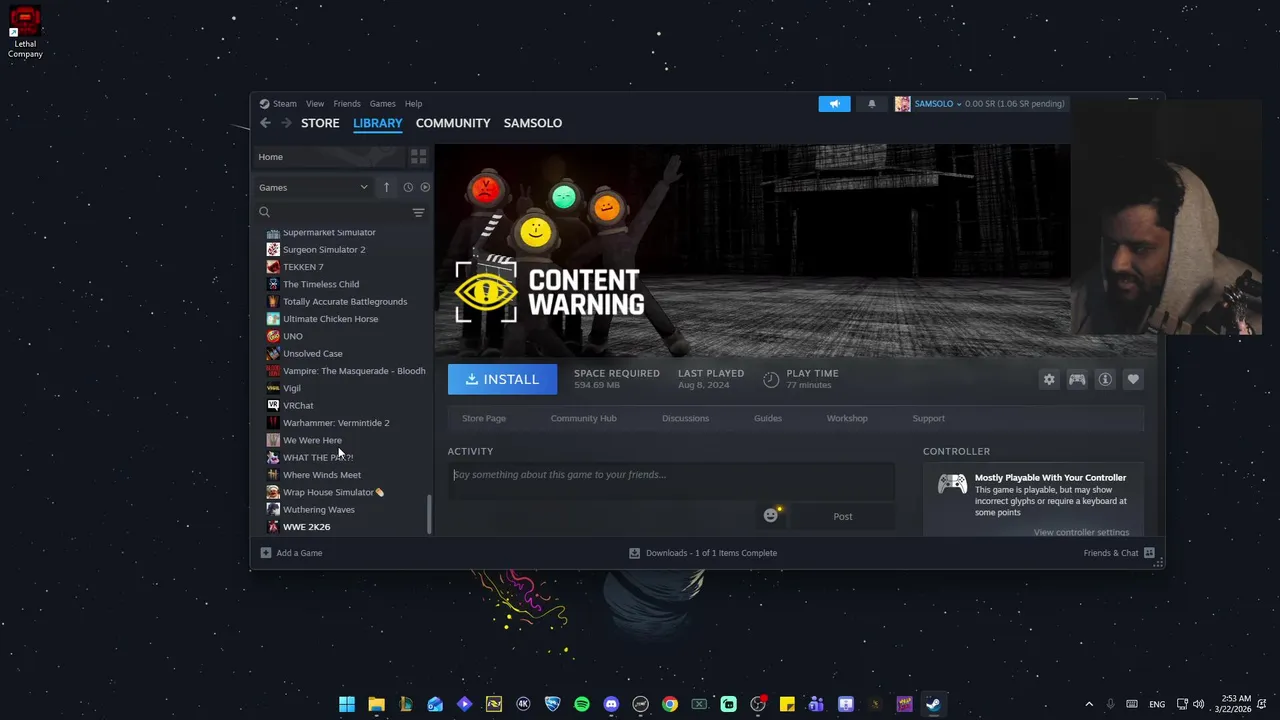Screen dimensions: 1280x720
Task: Open the Lethal Company desktop shortcut
Action: (x=25, y=32)
